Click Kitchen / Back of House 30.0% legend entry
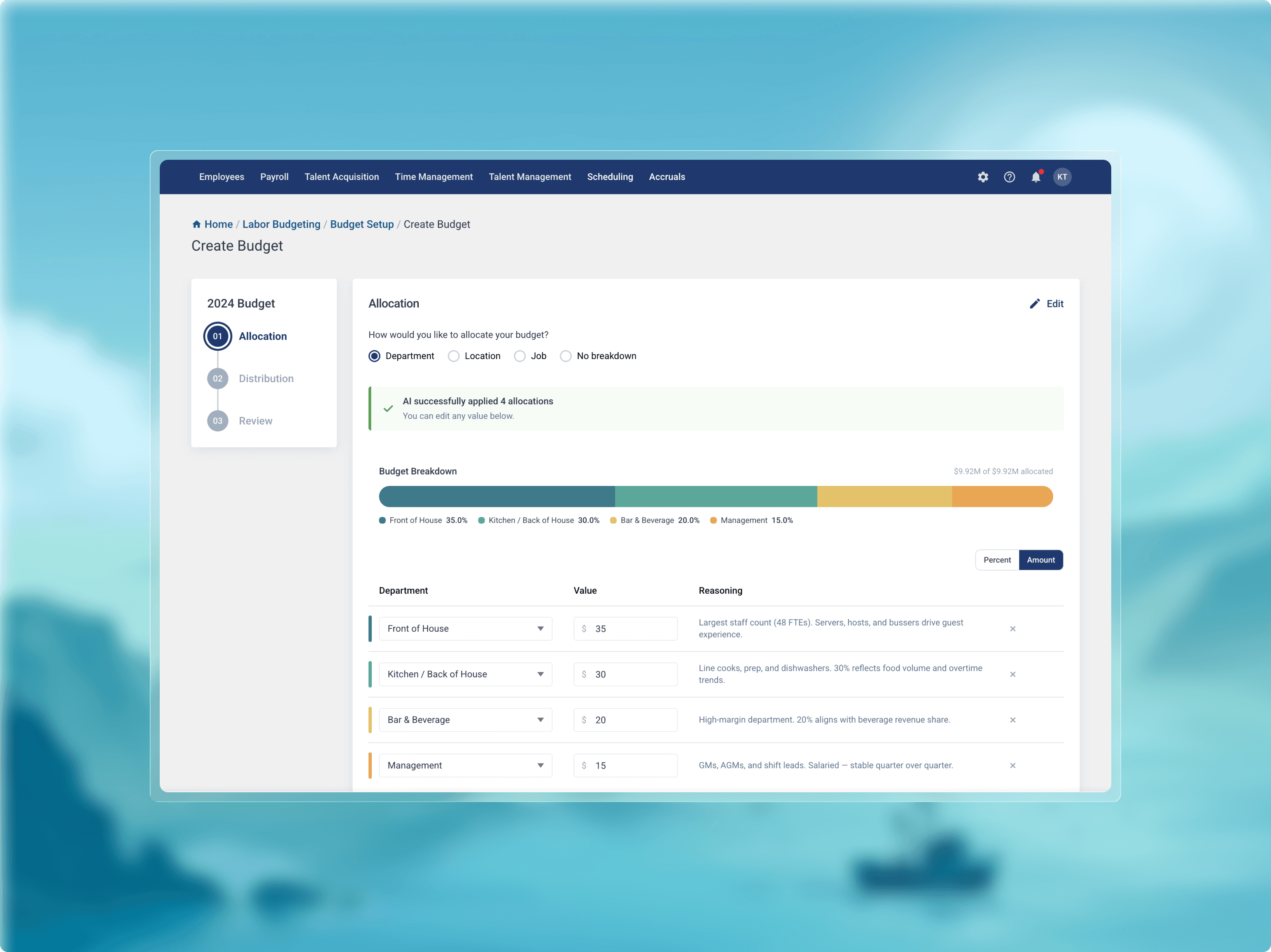The height and width of the screenshot is (952, 1271). coord(539,520)
